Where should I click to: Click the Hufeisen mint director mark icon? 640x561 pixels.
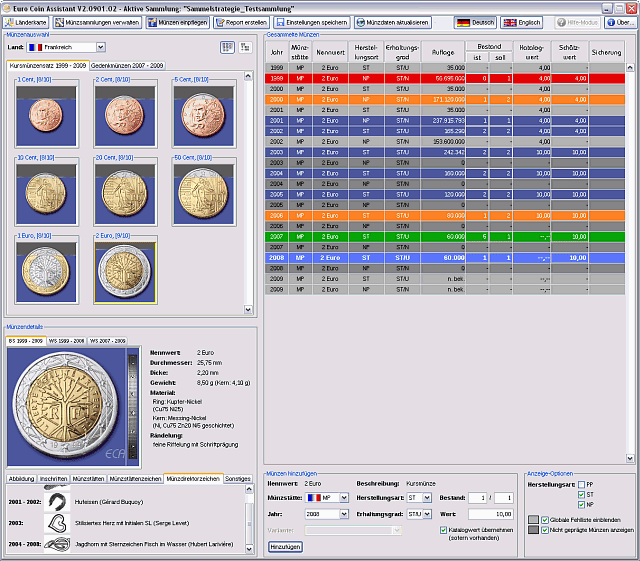pos(57,502)
